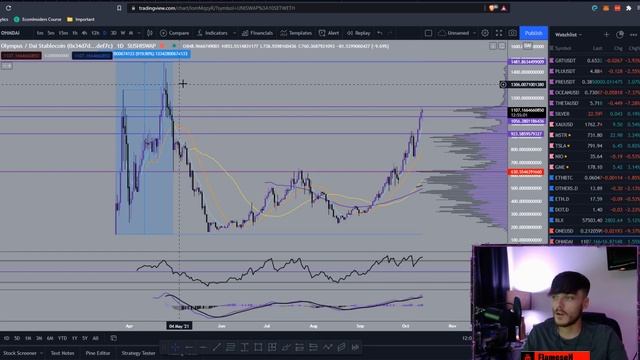This screenshot has width=640, height=360.
Task: Switch to the 15m timeframe
Action: point(63,33)
